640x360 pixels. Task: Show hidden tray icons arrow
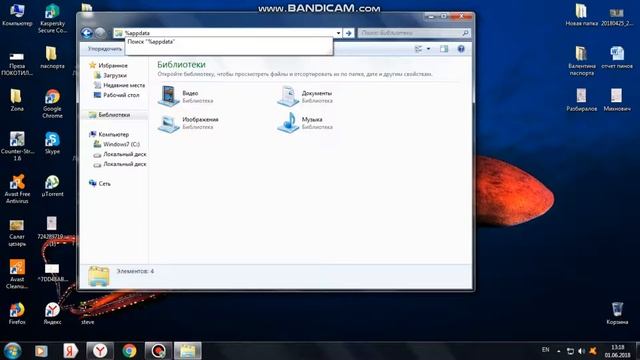coord(558,351)
